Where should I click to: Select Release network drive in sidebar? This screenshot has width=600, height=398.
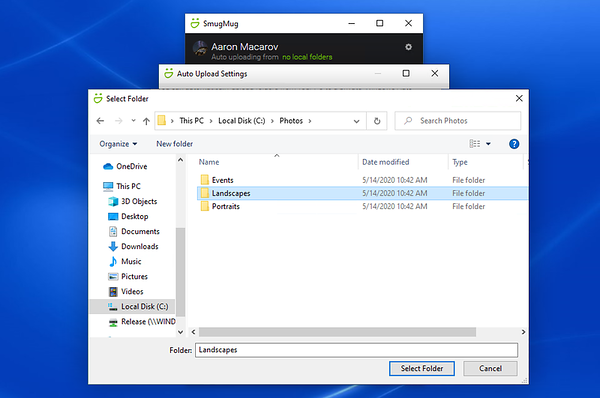[142, 322]
